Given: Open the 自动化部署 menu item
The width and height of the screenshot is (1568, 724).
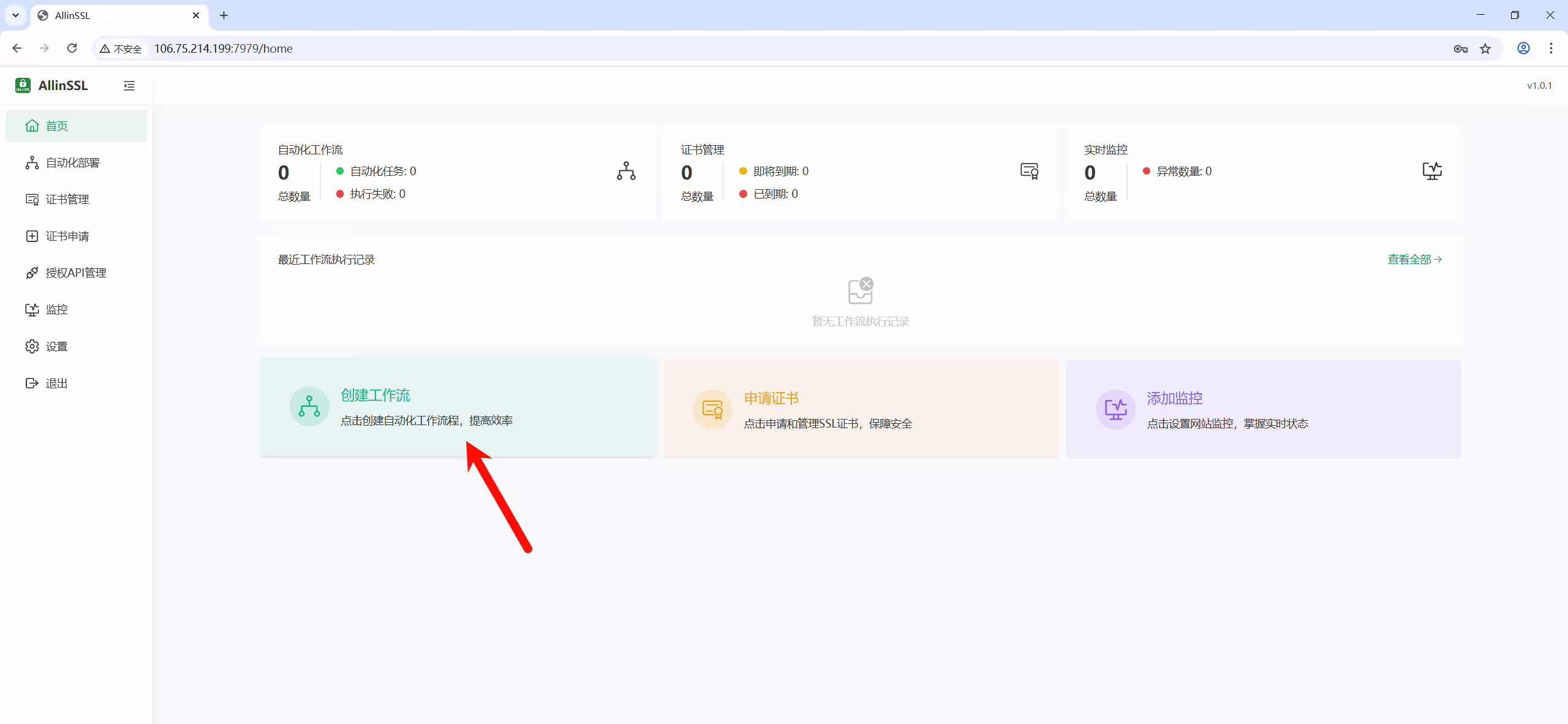Looking at the screenshot, I should (77, 162).
